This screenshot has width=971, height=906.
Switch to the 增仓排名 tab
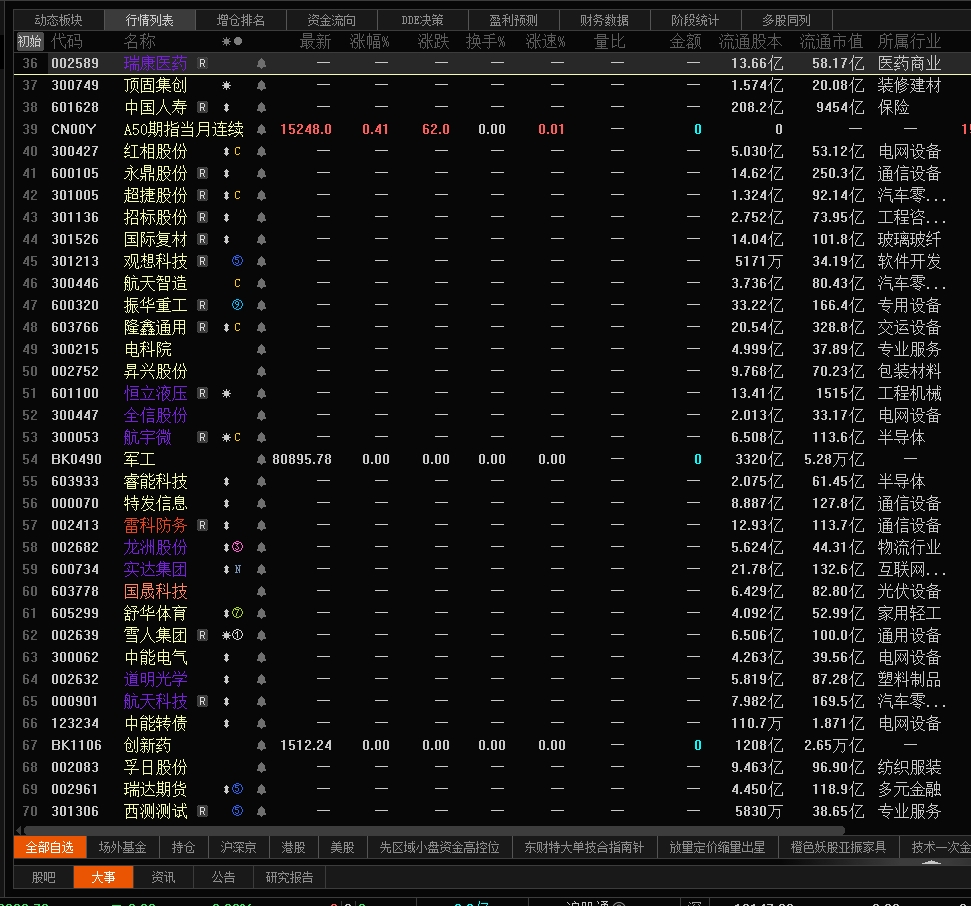(241, 20)
